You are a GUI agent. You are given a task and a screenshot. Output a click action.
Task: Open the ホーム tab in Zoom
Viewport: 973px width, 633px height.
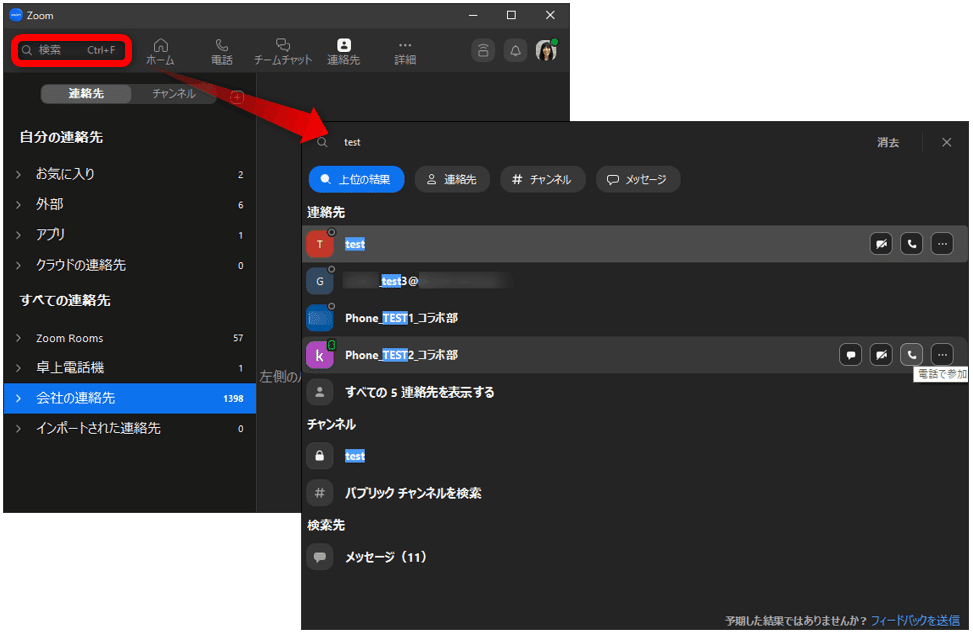(x=161, y=52)
